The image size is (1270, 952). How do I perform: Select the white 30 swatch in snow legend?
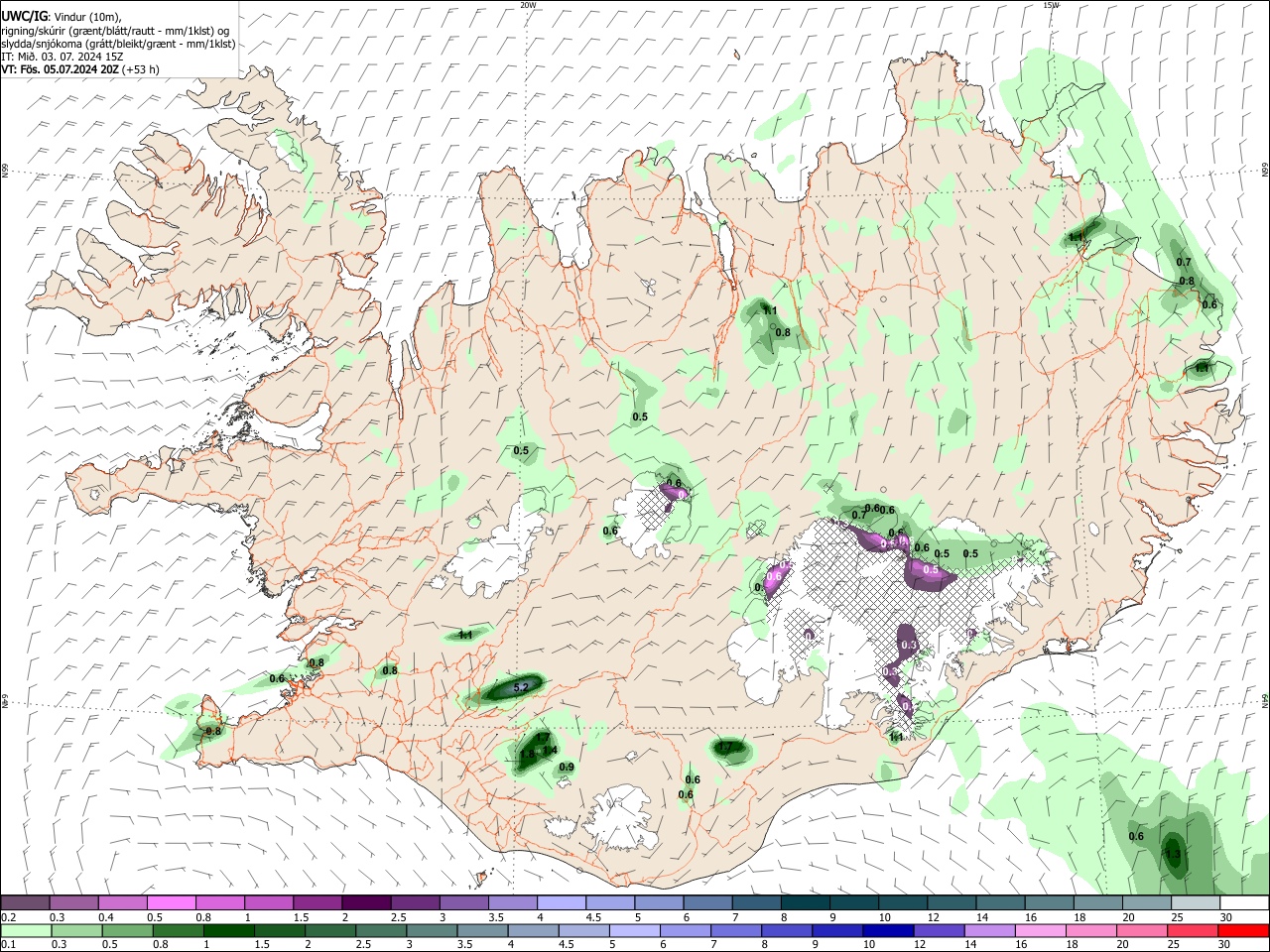pyautogui.click(x=1243, y=902)
